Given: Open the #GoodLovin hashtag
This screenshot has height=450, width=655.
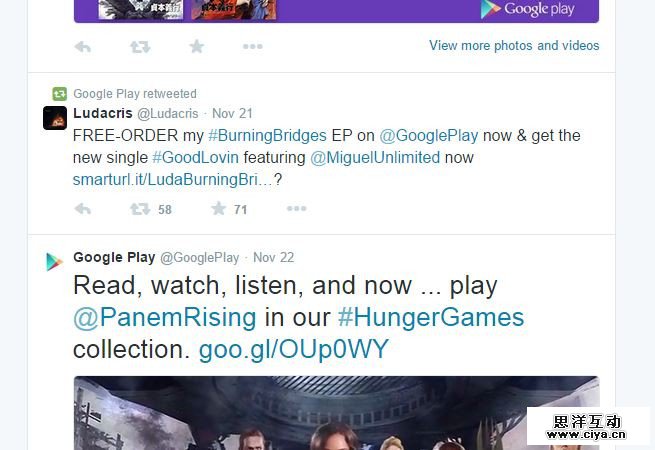Looking at the screenshot, I should (x=195, y=158).
